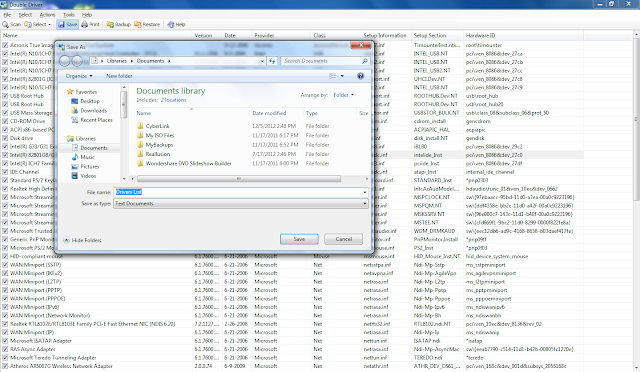This screenshot has height=372, width=640.
Task: Uncheck WAN Miniport (Network Monitor) driver
Action: tap(5, 316)
